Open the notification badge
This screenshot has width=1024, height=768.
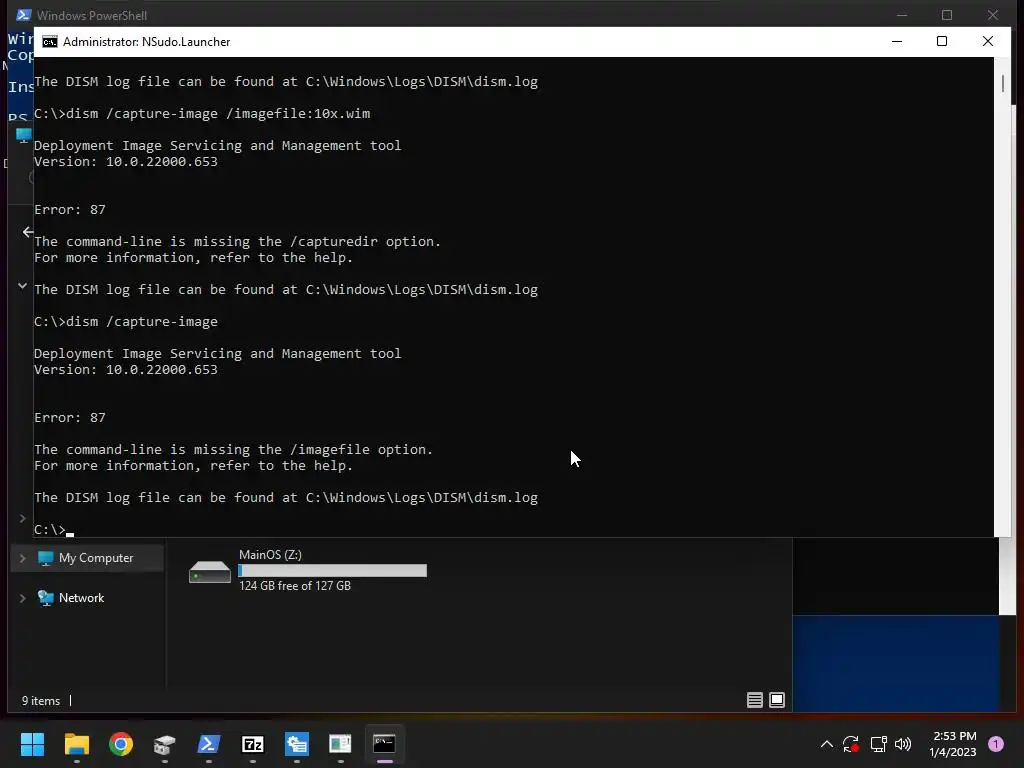coord(996,744)
